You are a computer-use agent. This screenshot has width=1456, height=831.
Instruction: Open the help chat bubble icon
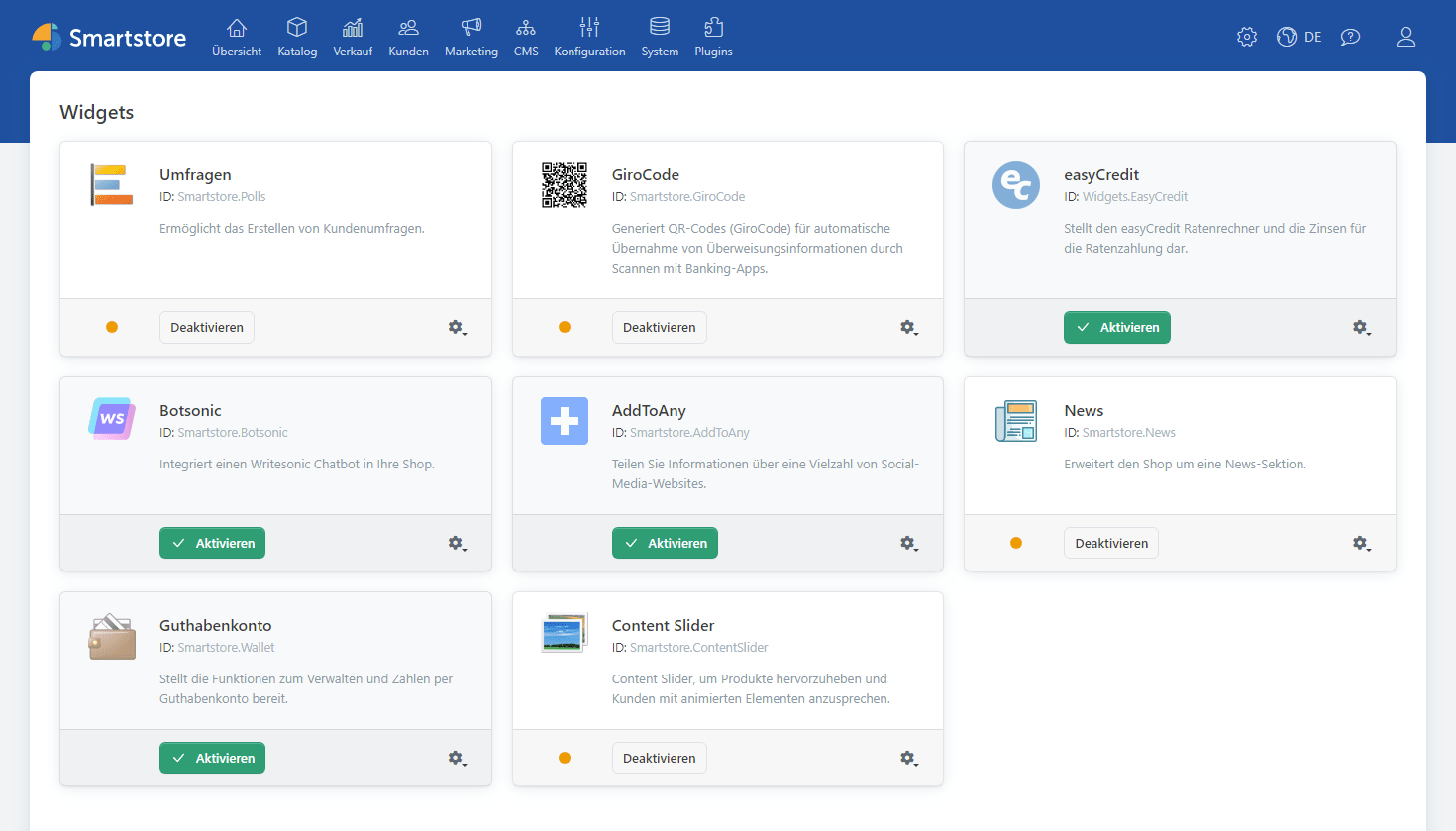[1350, 37]
